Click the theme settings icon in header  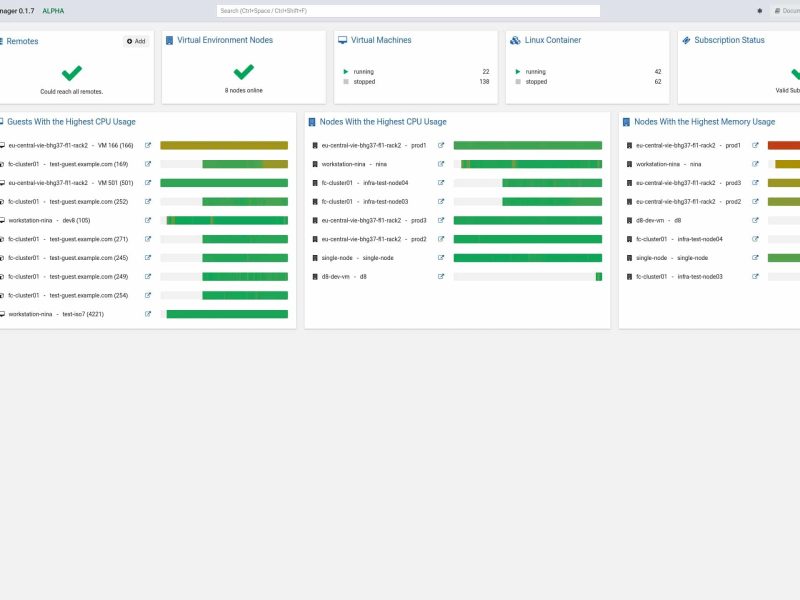[760, 11]
